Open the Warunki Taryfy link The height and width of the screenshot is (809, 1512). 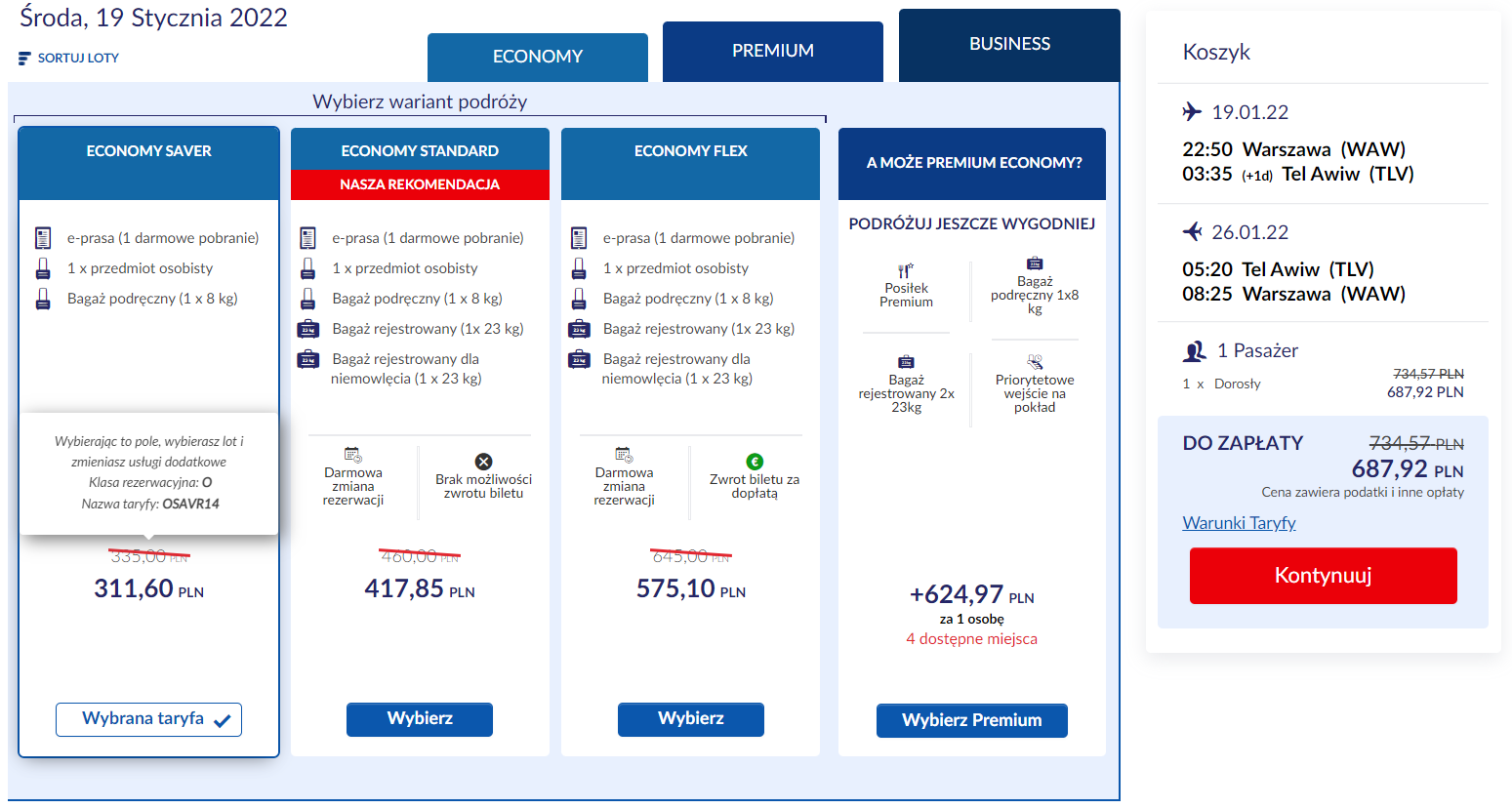click(x=1239, y=523)
